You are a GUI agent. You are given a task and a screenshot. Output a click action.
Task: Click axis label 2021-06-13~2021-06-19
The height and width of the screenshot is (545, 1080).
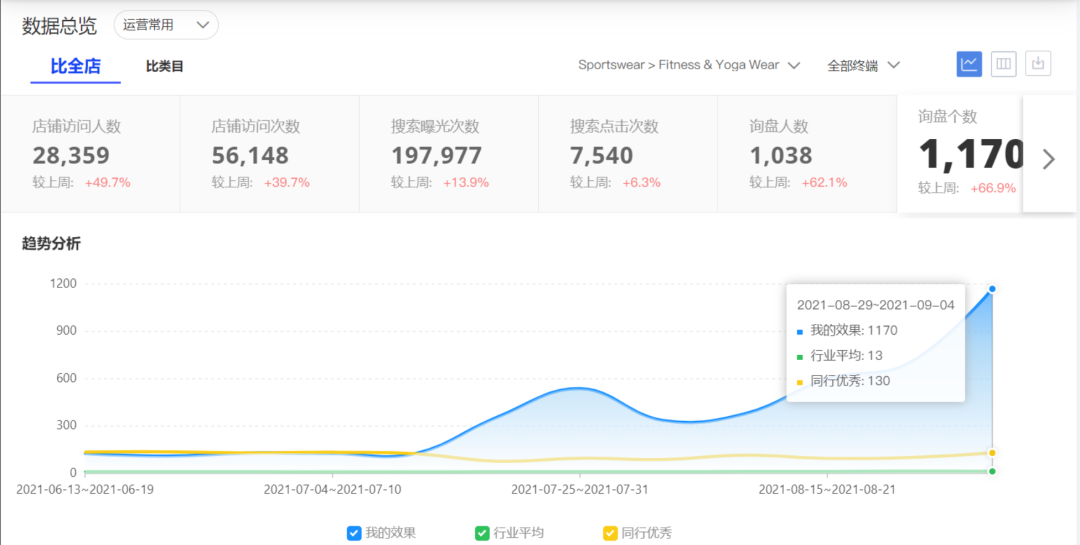[x=85, y=490]
